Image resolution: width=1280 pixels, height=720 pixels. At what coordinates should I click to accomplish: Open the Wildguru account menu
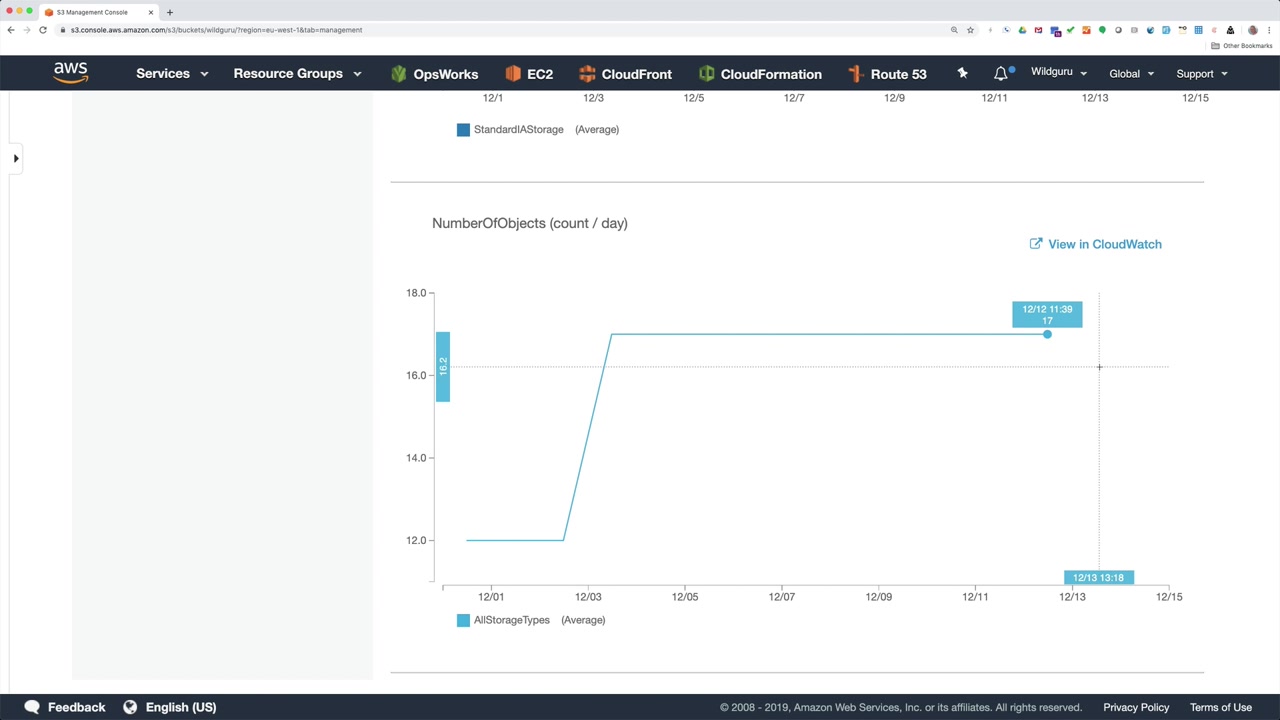[x=1058, y=73]
